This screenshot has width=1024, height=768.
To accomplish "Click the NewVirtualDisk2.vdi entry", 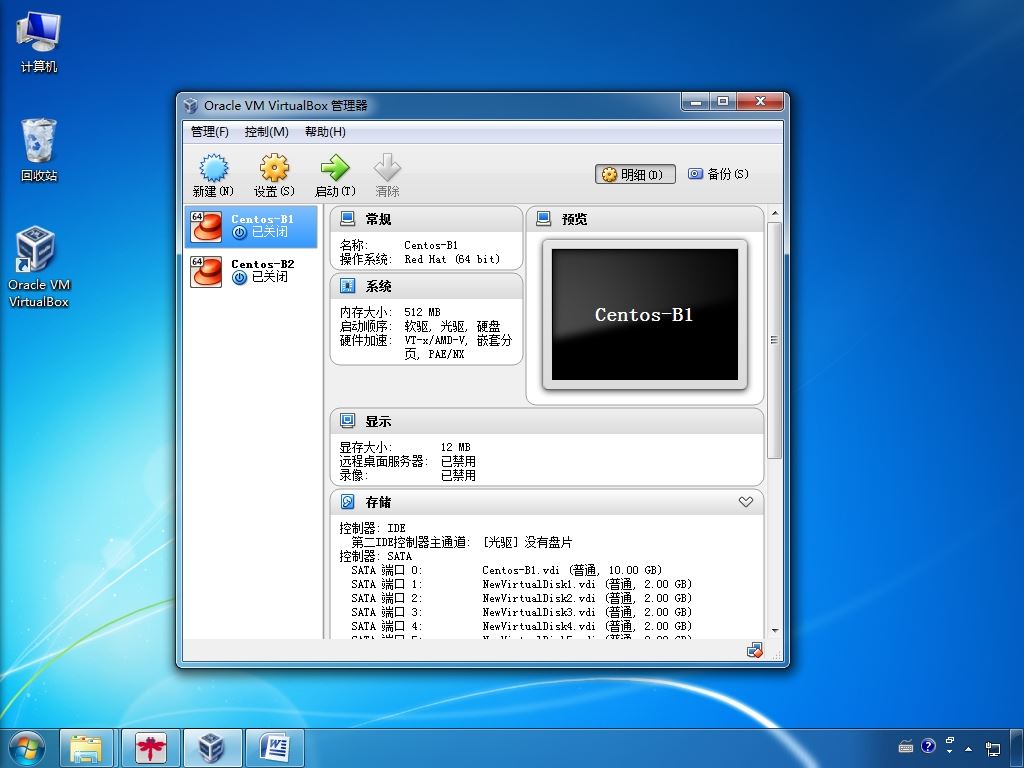I will [586, 598].
